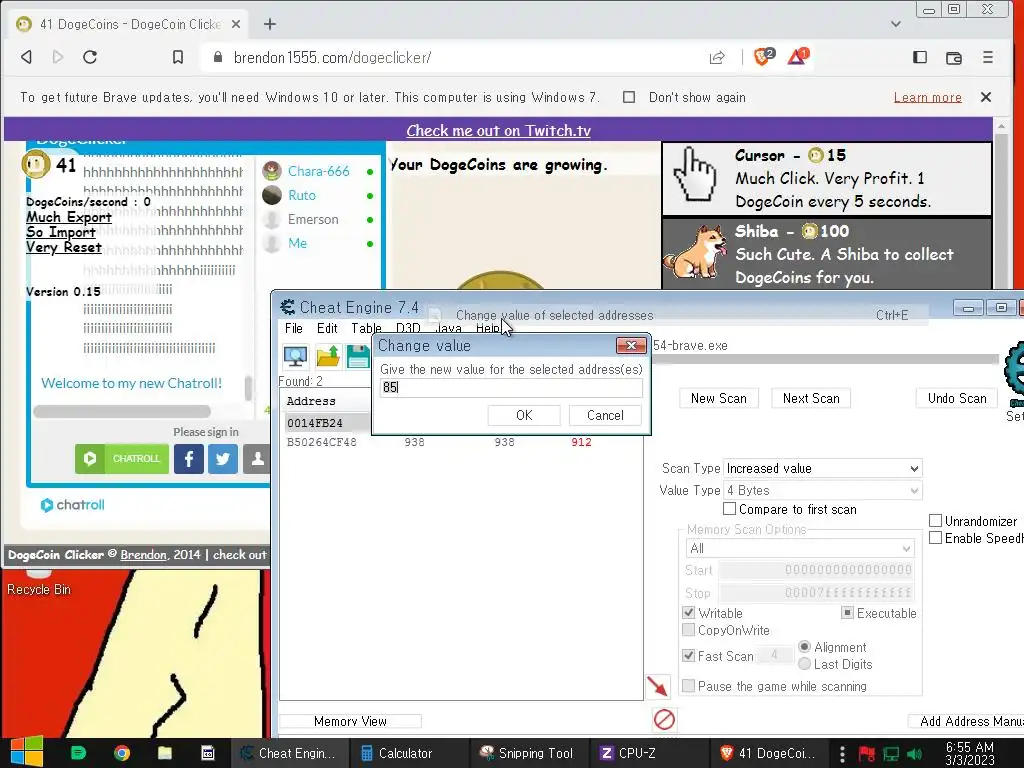Click the Much Export link
The image size is (1024, 768).
[69, 217]
